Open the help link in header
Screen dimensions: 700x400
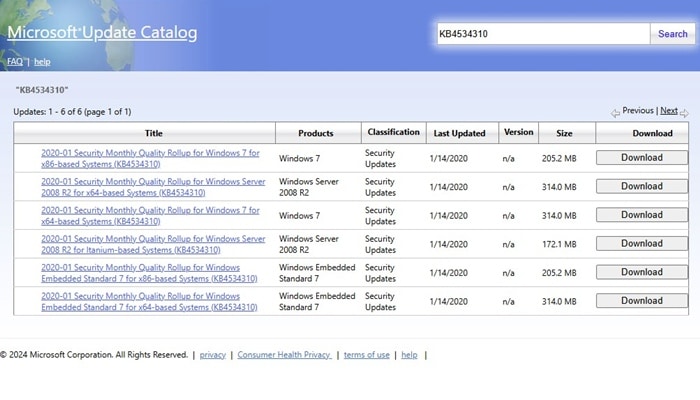click(x=42, y=62)
